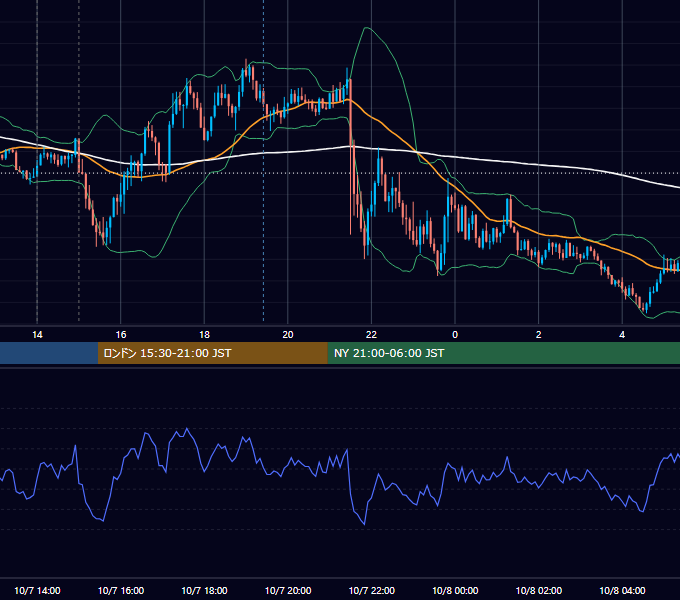680x600 pixels.
Task: Click the 10/7 22:00 time label
Action: [x=372, y=590]
